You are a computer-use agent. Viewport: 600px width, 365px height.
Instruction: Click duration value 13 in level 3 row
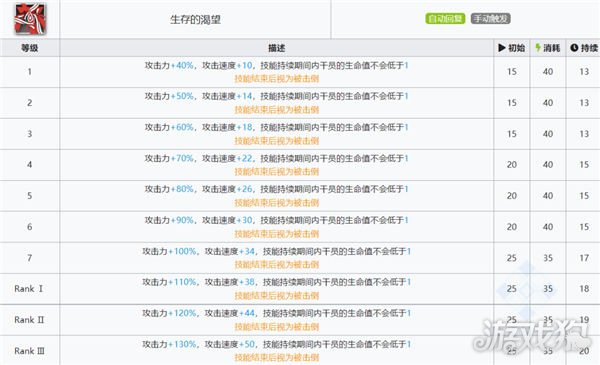584,134
